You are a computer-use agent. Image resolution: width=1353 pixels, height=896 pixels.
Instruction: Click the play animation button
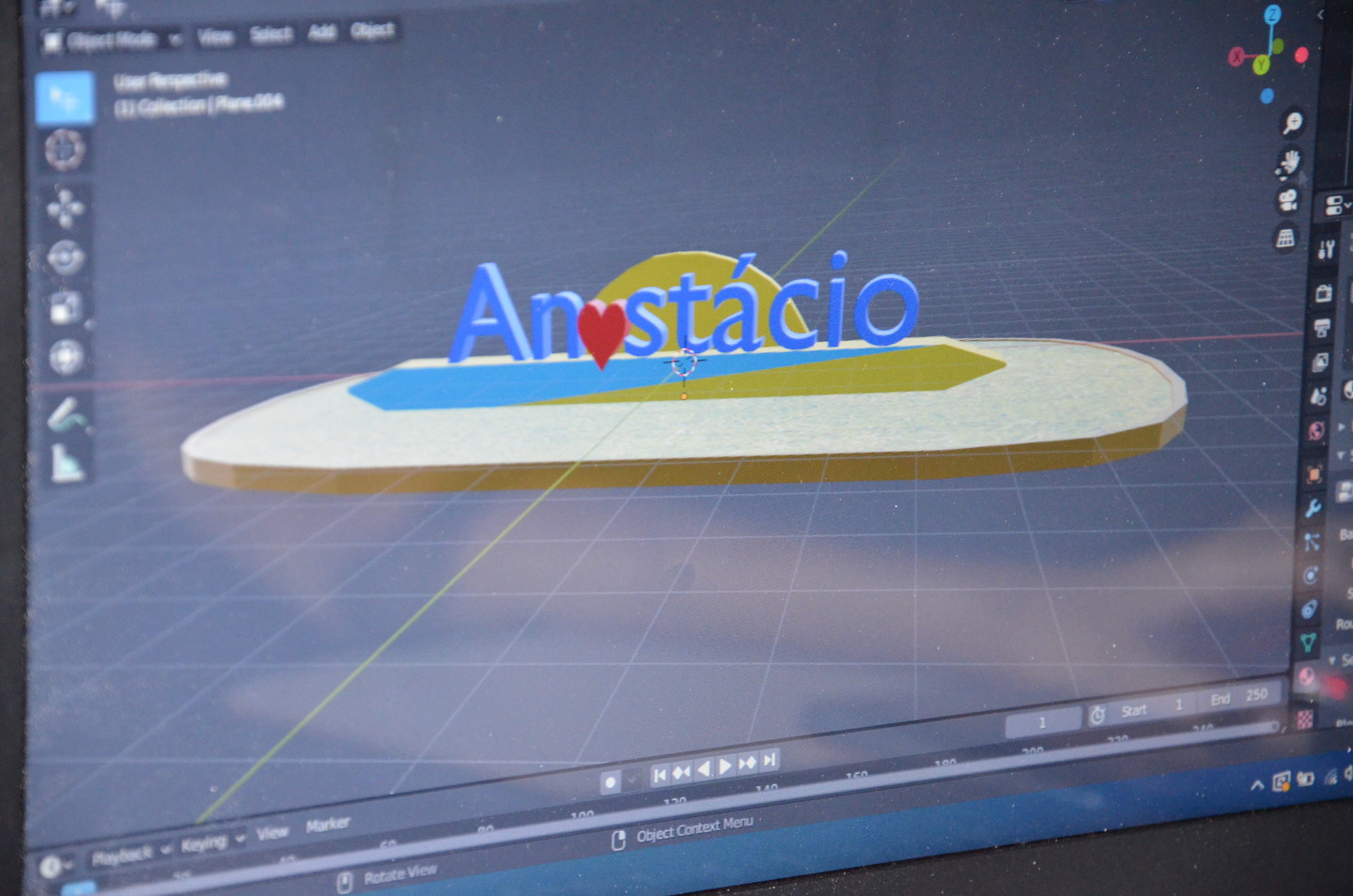(725, 766)
